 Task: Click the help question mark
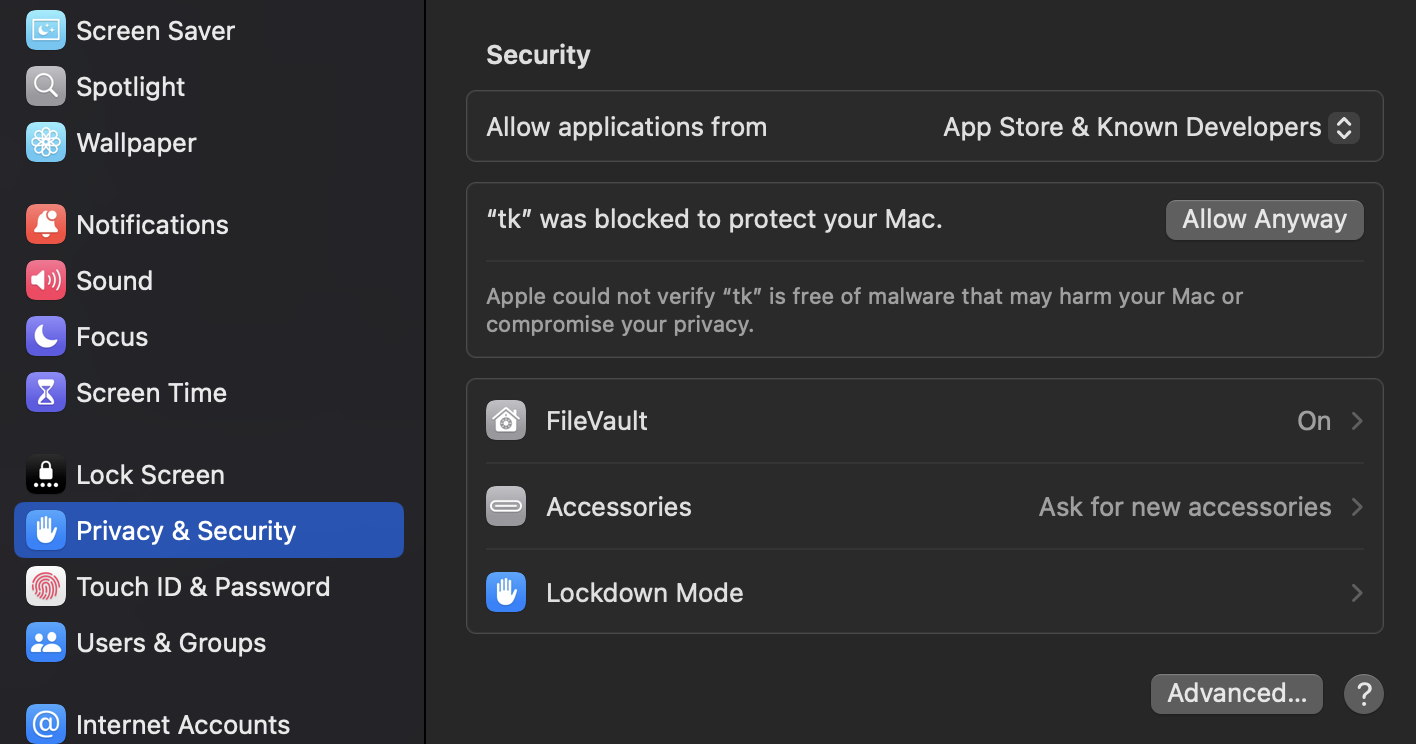[x=1363, y=693]
